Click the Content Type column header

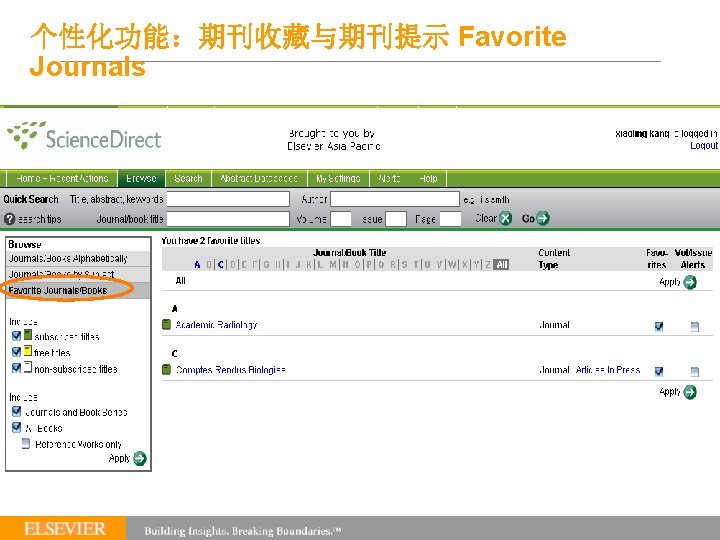(554, 259)
